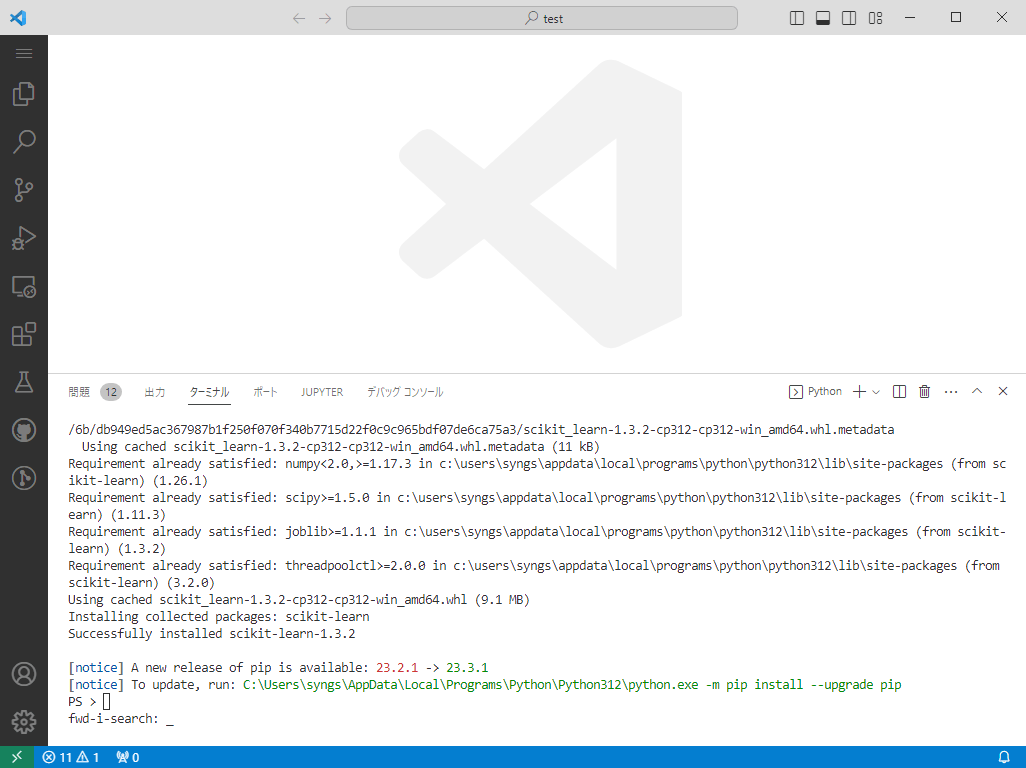Open the Source Control view
The height and width of the screenshot is (768, 1026).
(x=24, y=190)
